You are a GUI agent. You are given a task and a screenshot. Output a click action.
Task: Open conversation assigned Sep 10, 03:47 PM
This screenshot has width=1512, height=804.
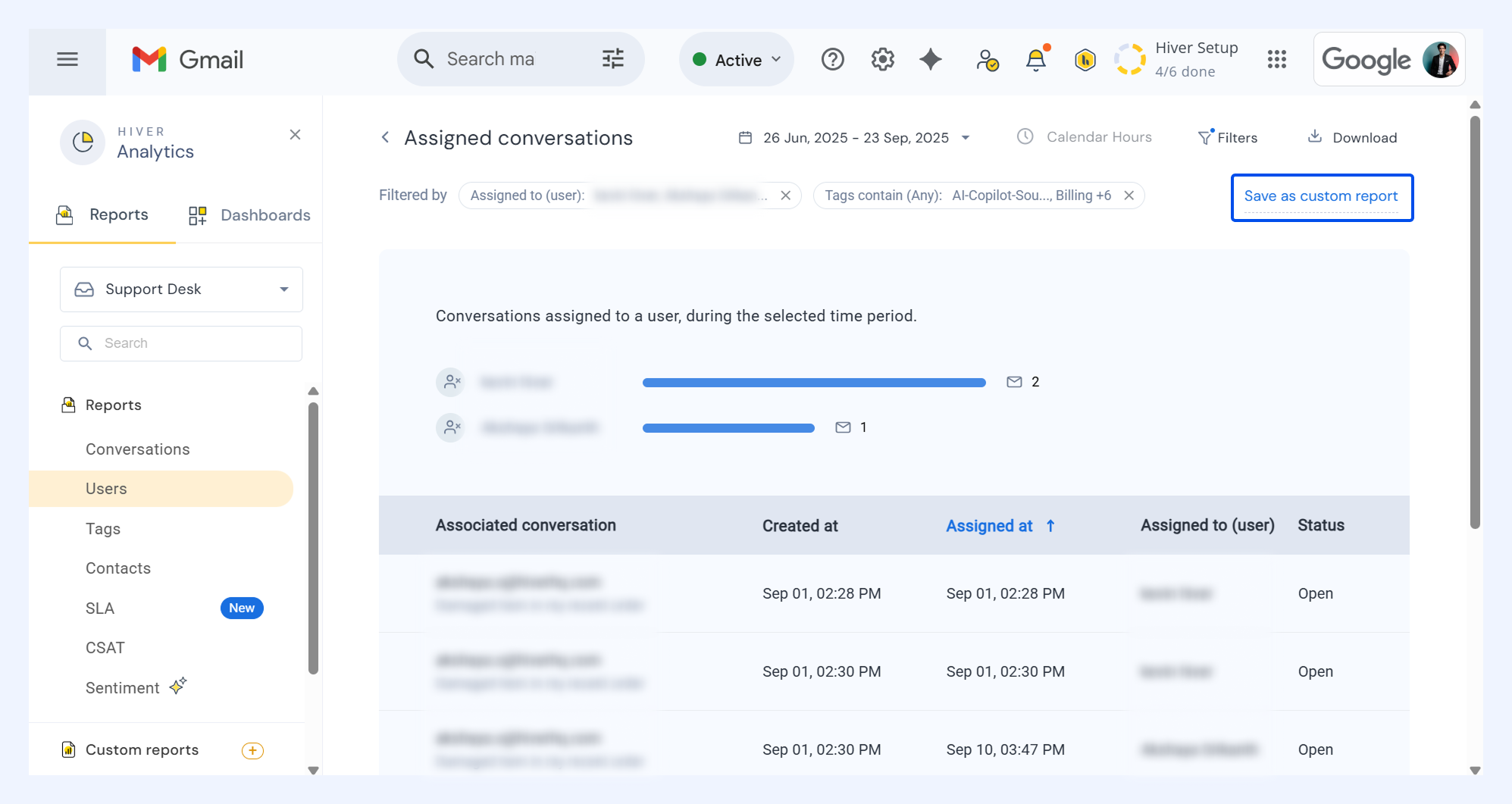tap(894, 749)
